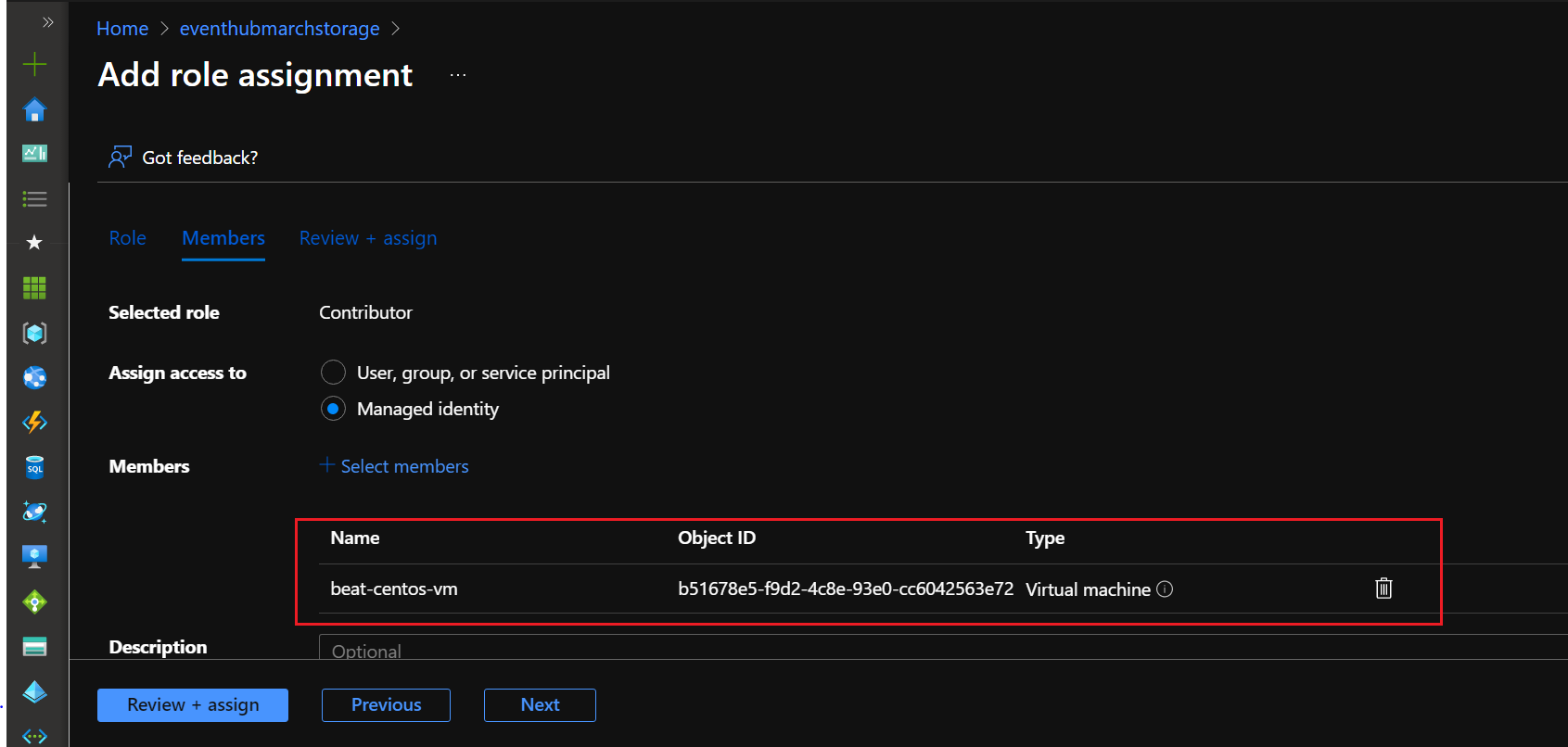Open the ellipsis menu beside Add role assignment
The image size is (1568, 747).
pyautogui.click(x=458, y=75)
